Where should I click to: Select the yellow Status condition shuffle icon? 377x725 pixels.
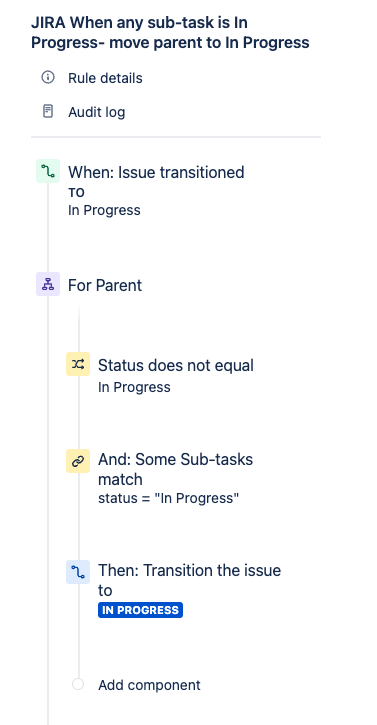coord(78,364)
